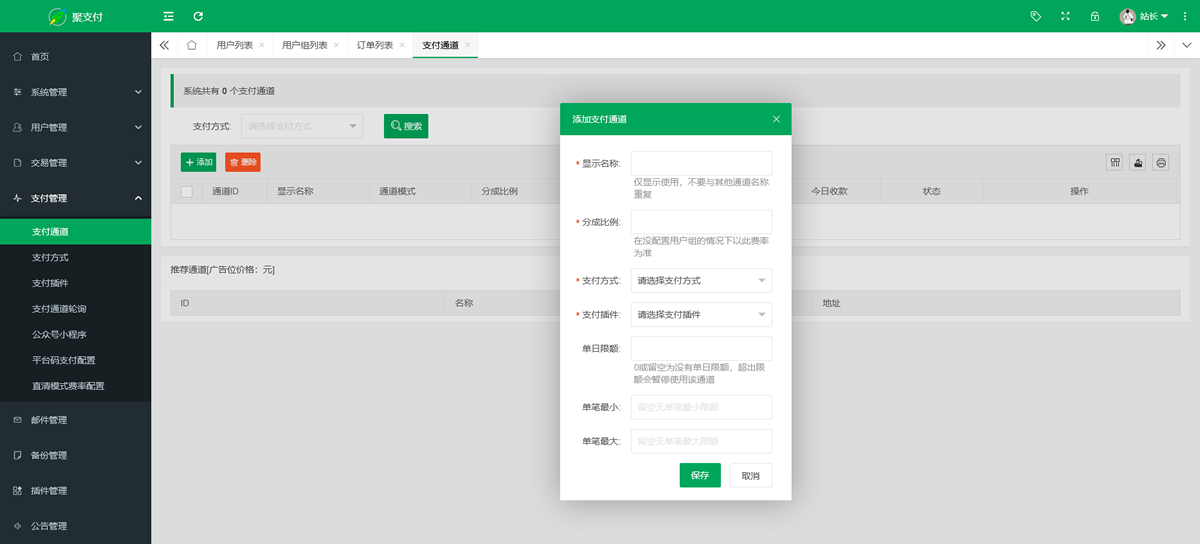Go to 首页 in the sidebar
Screen dimensions: 1200x544
click(x=75, y=57)
